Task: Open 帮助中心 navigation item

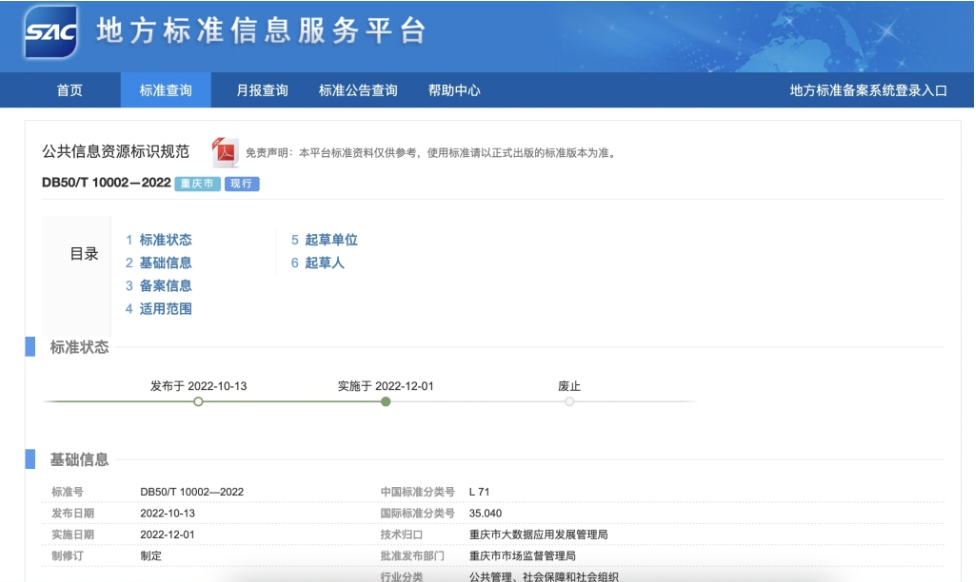Action: (x=454, y=90)
